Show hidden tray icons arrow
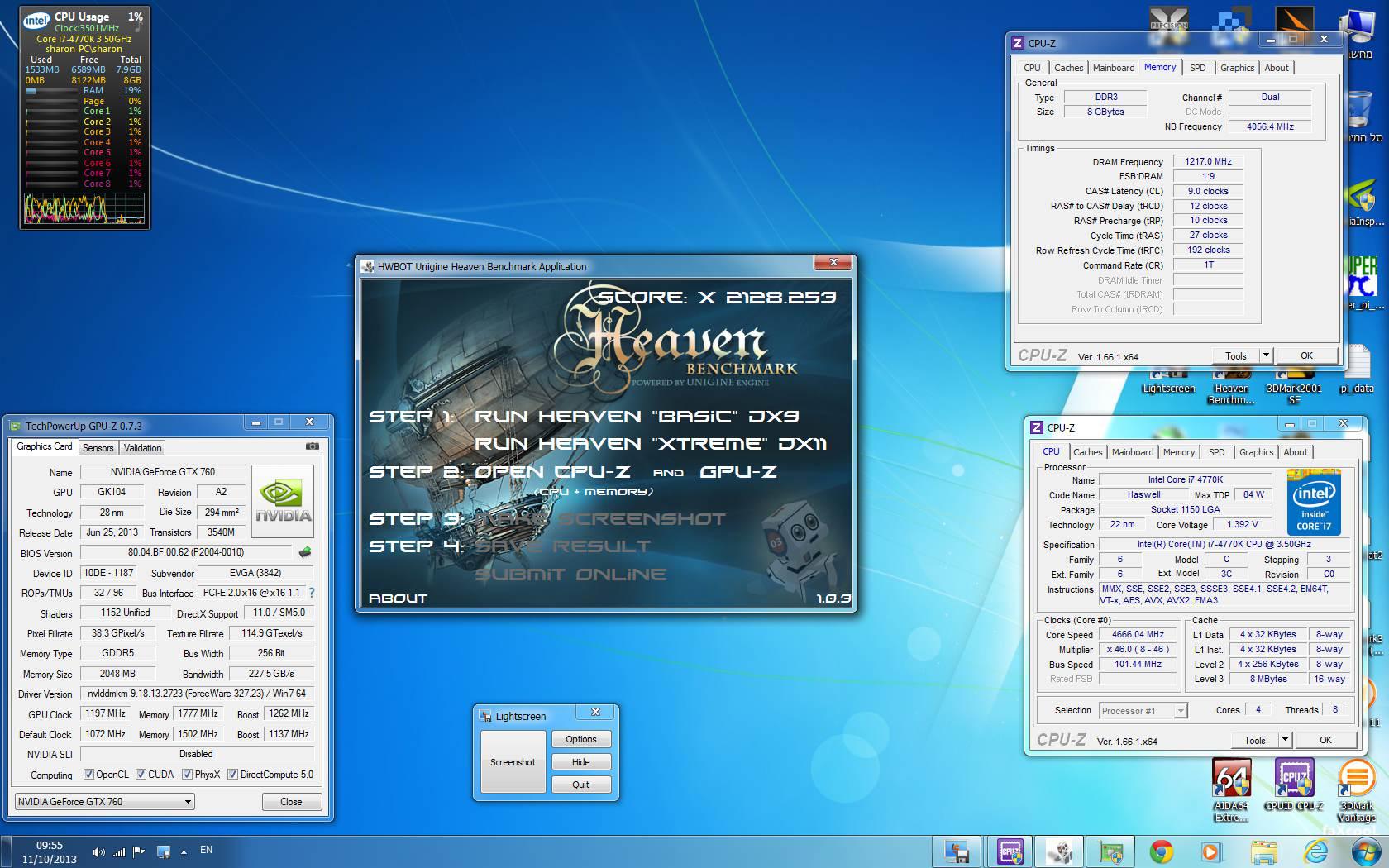The image size is (1389, 868). (x=184, y=851)
